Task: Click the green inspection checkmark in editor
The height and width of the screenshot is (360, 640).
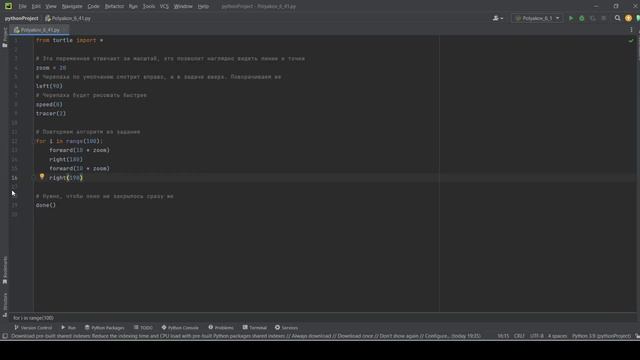Action: tap(631, 40)
